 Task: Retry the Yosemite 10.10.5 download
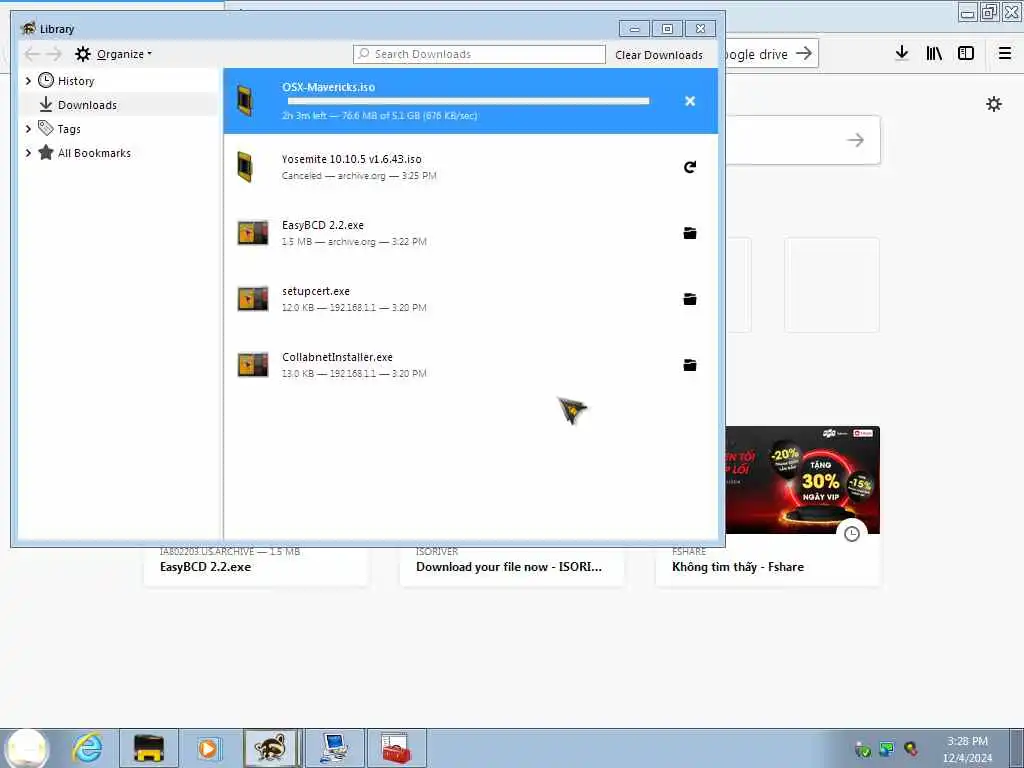[690, 167]
